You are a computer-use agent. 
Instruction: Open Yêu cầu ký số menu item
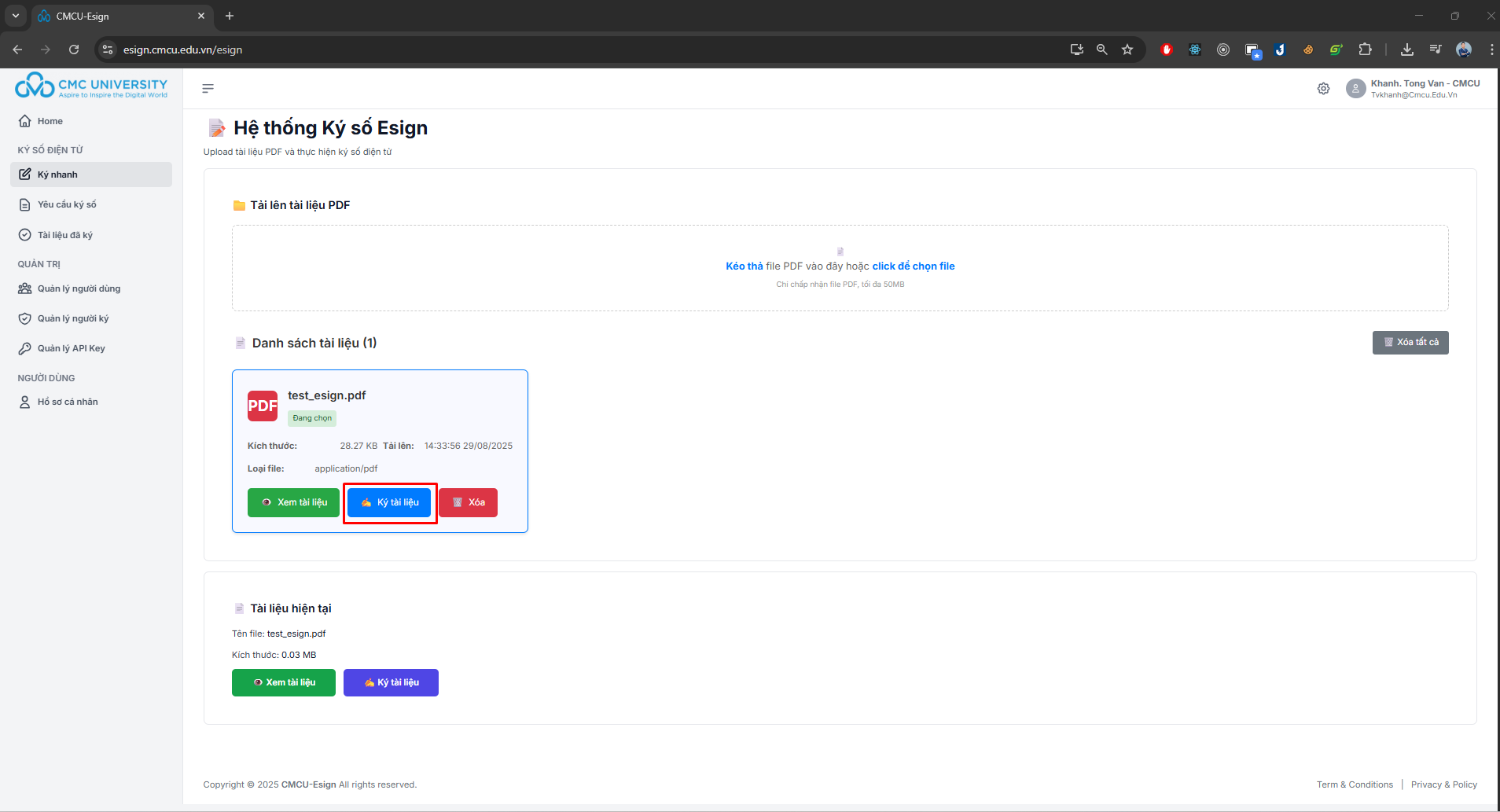(67, 204)
